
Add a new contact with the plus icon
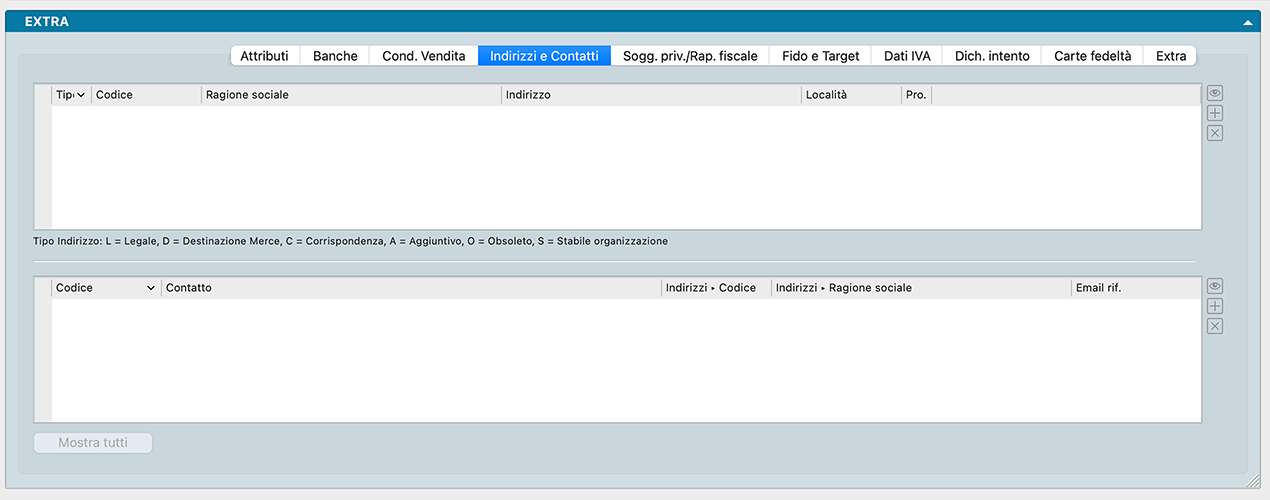[1215, 306]
